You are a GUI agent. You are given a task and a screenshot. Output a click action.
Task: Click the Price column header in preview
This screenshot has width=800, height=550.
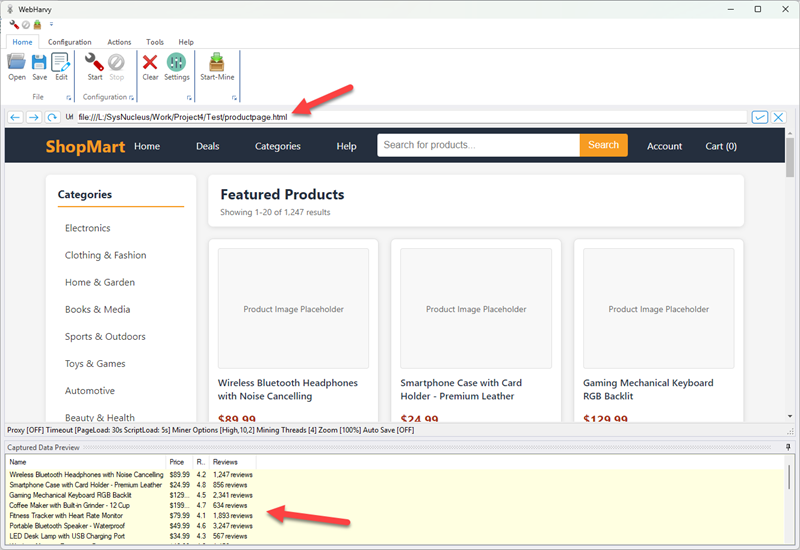pyautogui.click(x=177, y=462)
